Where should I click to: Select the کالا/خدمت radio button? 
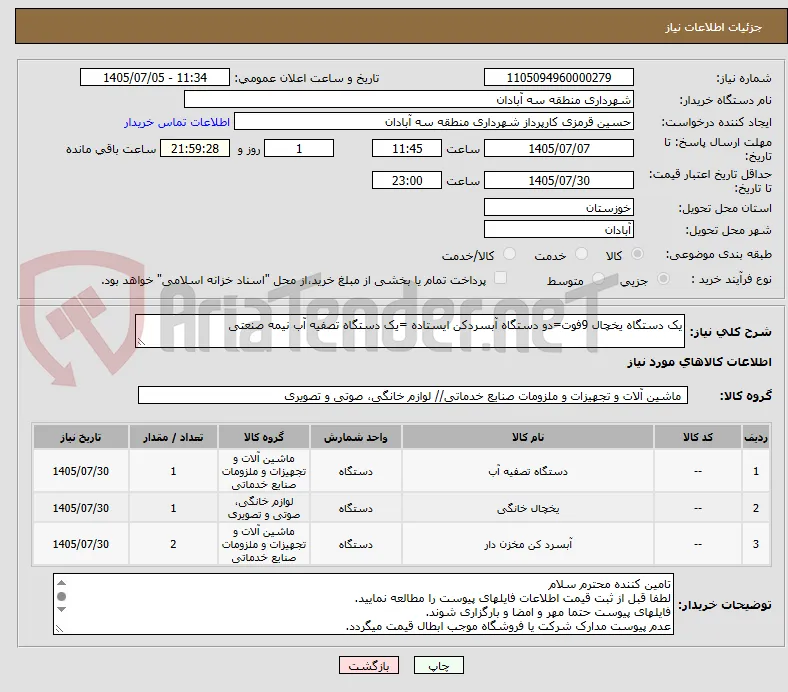point(509,254)
